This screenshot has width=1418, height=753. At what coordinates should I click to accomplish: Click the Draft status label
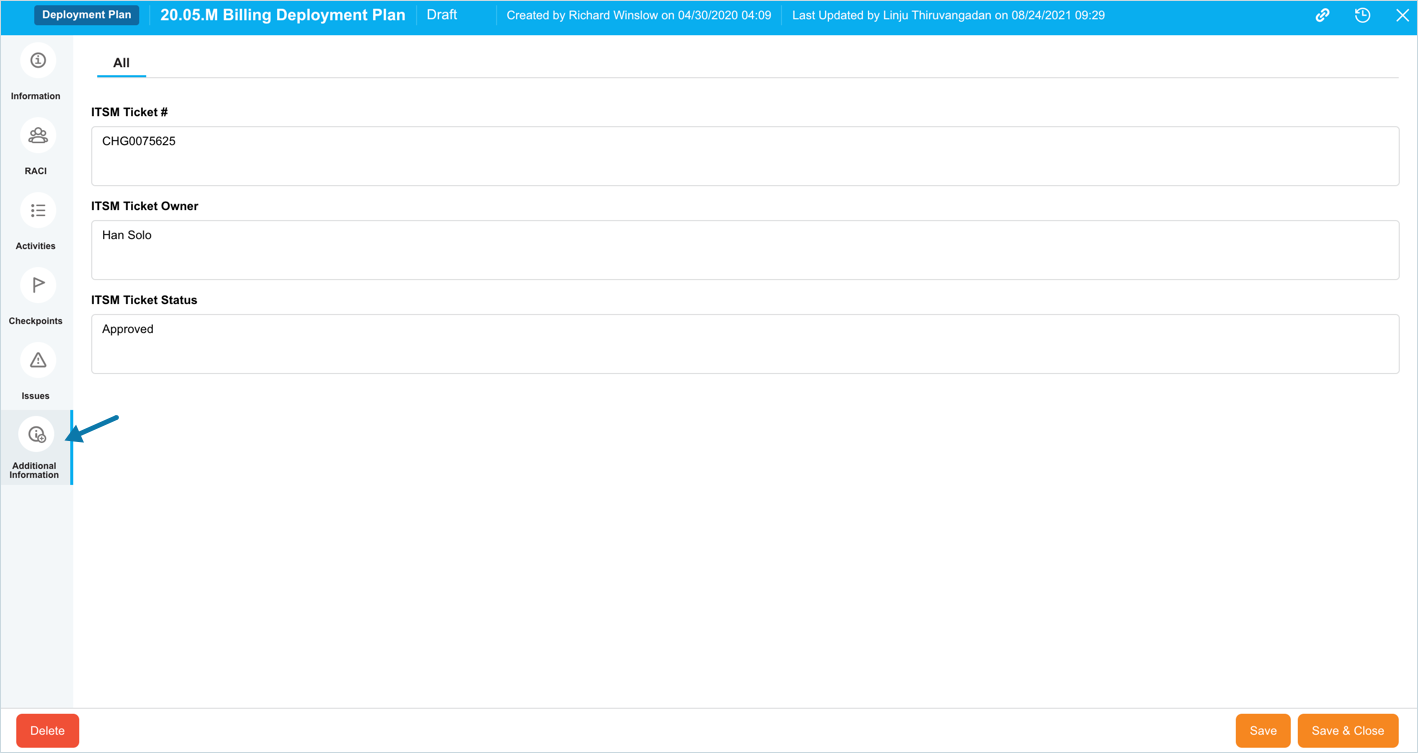[441, 15]
